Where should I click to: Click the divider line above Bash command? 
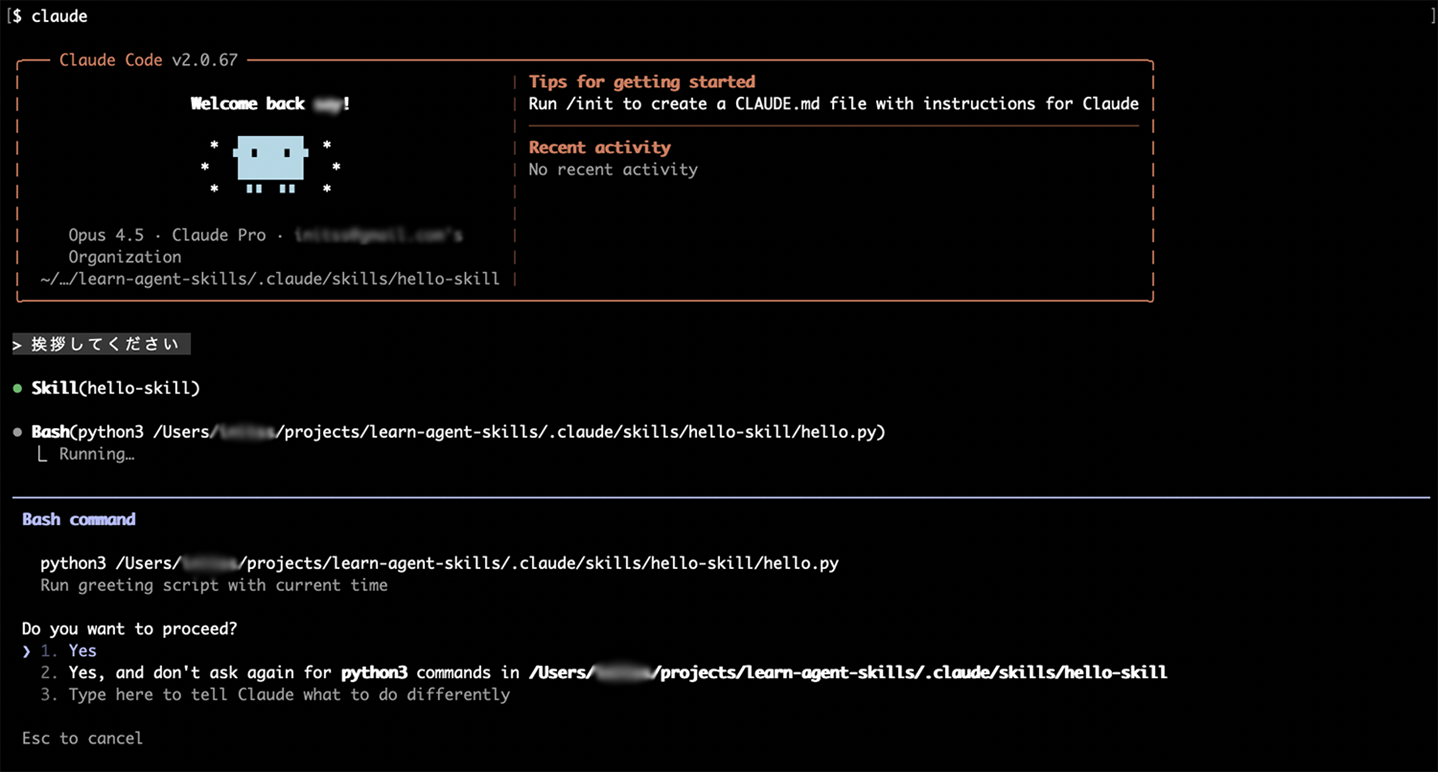pyautogui.click(x=719, y=490)
